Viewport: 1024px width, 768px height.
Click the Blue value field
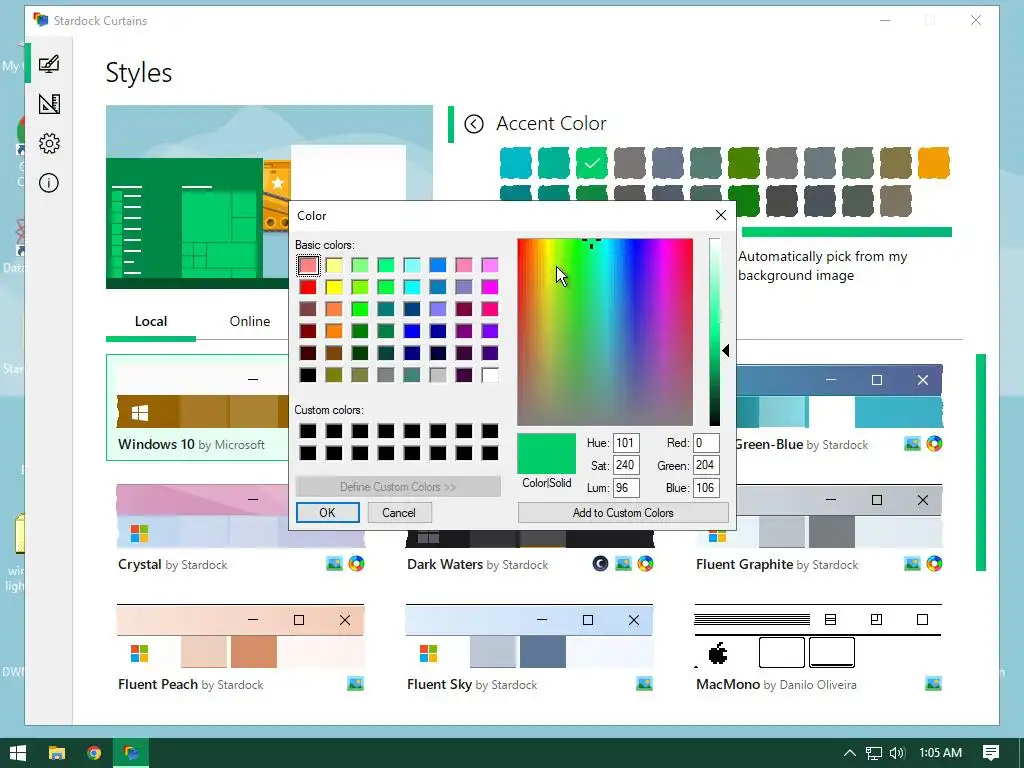[x=706, y=487]
